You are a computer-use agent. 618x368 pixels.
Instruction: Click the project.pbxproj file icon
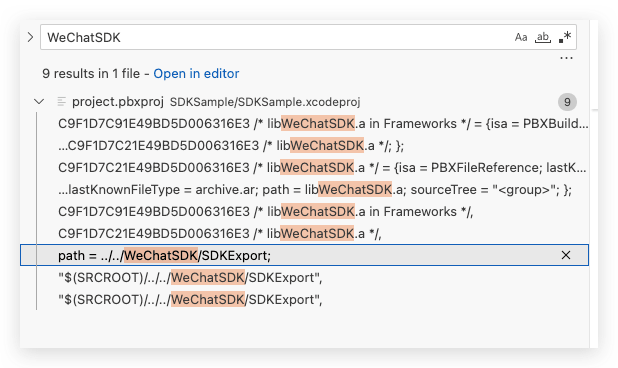pos(61,102)
